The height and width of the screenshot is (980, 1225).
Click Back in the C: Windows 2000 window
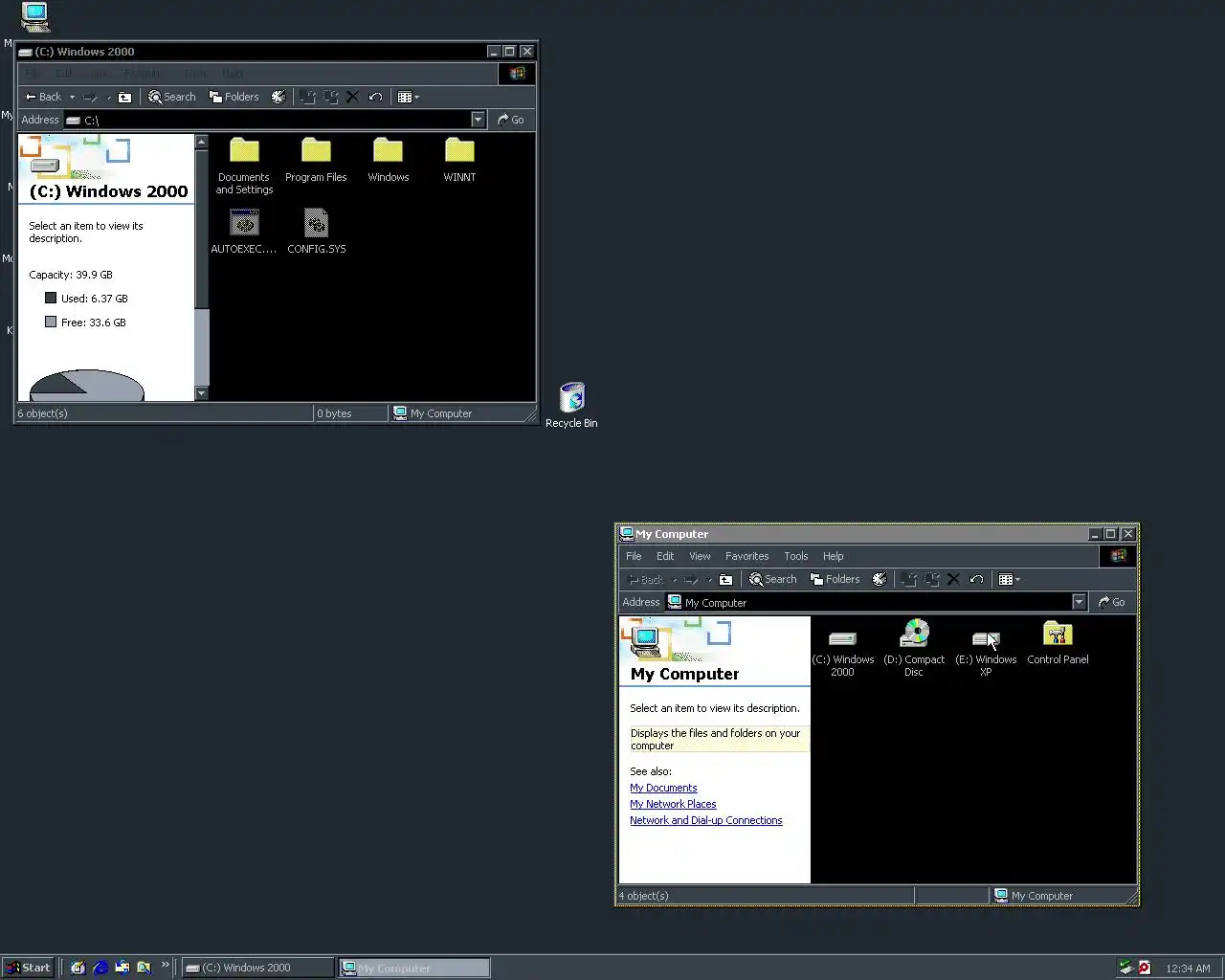(x=43, y=97)
